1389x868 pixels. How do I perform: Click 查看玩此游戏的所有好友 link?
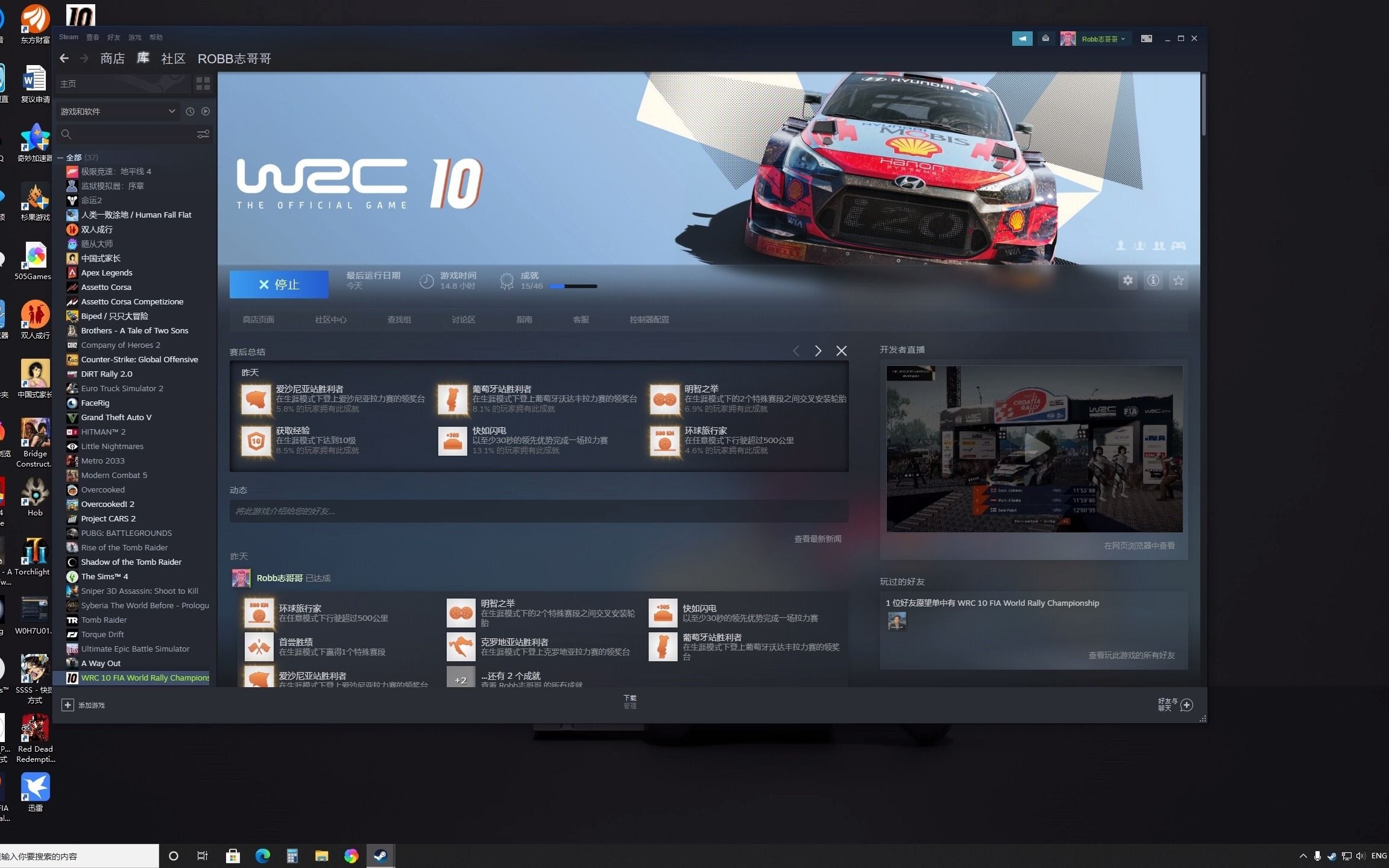(x=1131, y=655)
